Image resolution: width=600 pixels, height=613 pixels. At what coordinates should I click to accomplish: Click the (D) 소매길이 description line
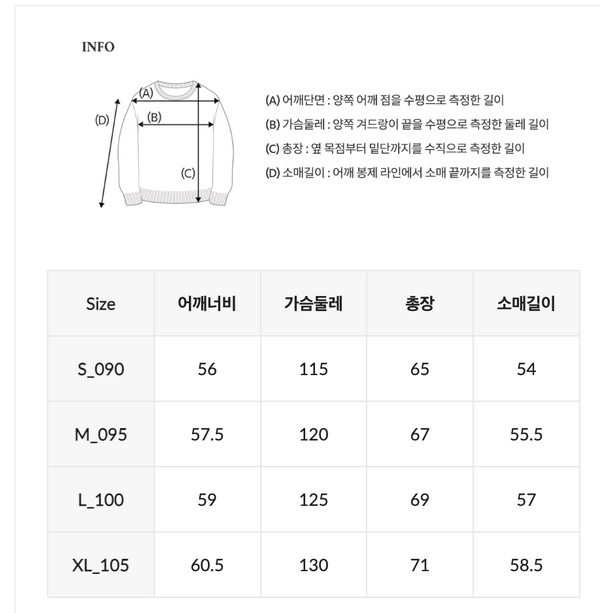[407, 172]
